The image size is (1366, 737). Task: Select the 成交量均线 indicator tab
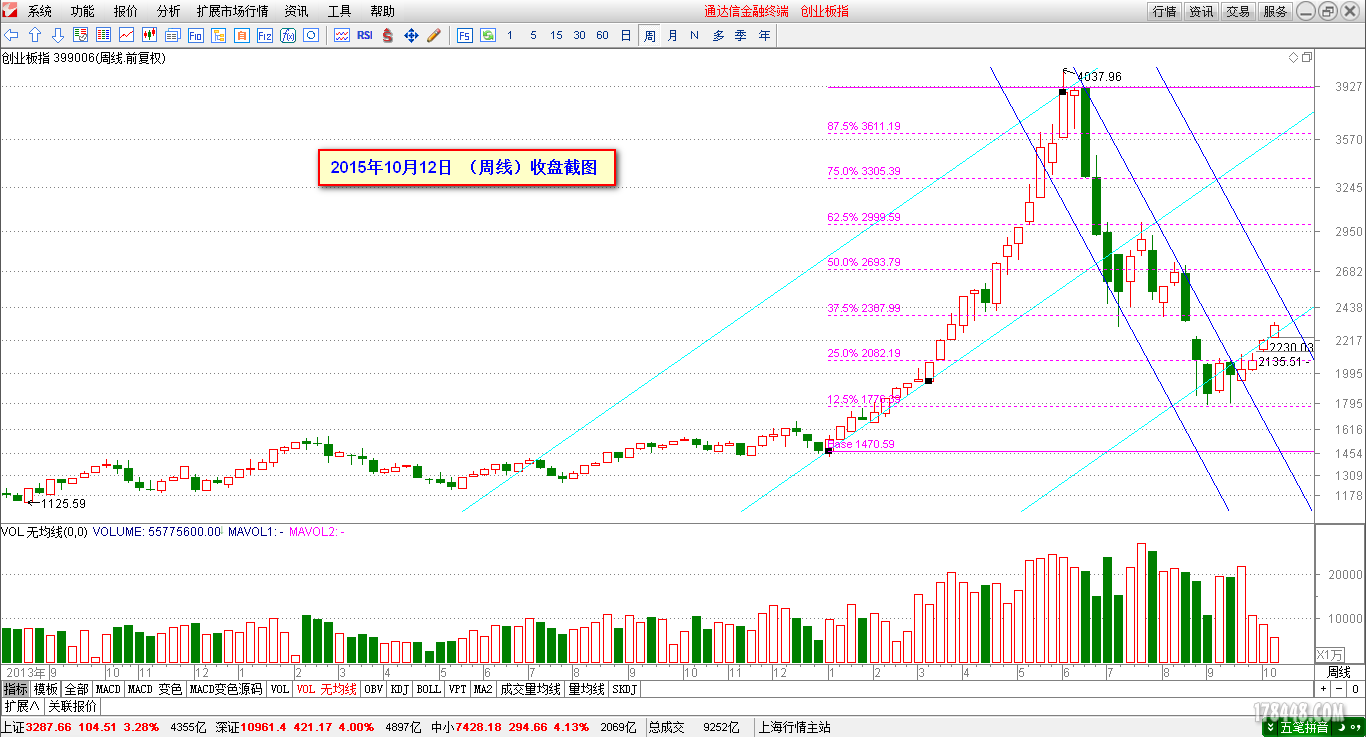click(x=531, y=689)
